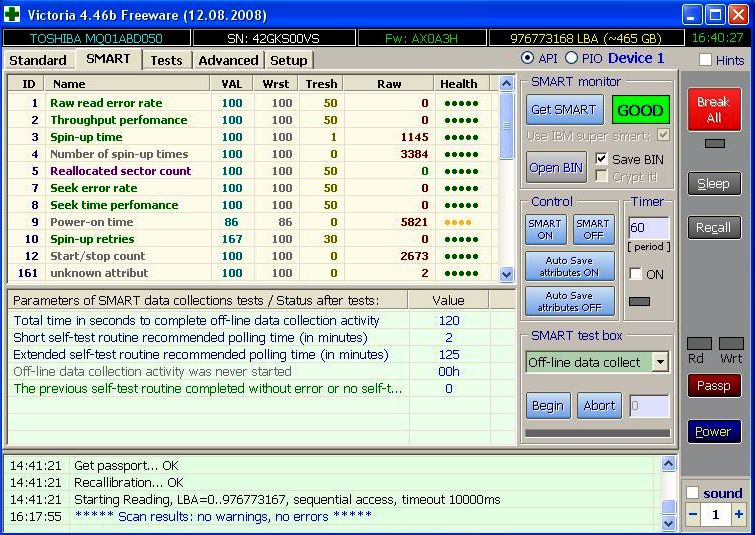Turn SMART ON in Control panel

(545, 230)
